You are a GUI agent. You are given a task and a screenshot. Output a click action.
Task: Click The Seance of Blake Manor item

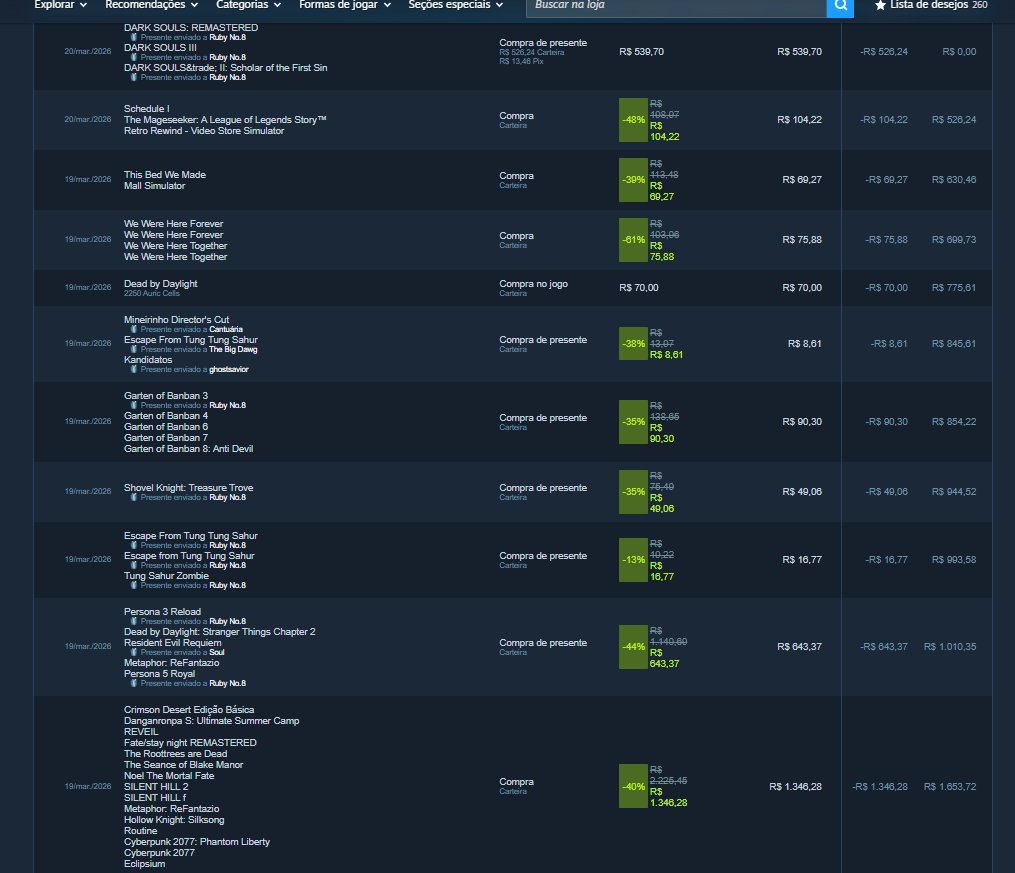coord(183,765)
